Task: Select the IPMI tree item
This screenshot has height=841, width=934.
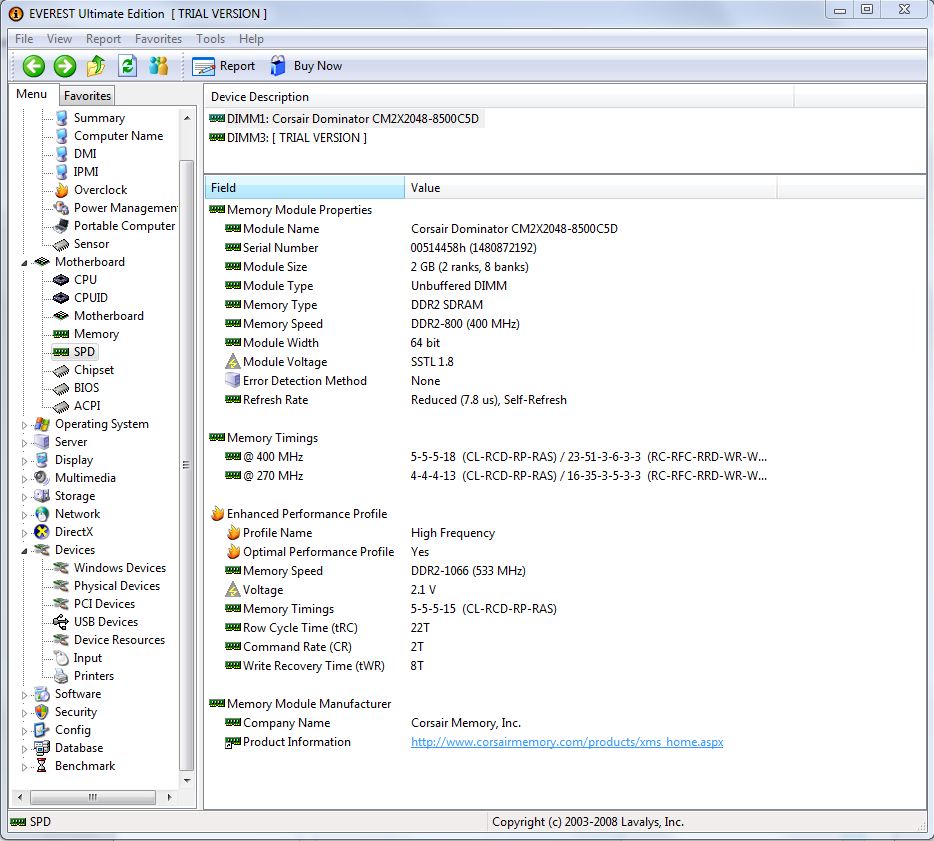Action: (86, 172)
